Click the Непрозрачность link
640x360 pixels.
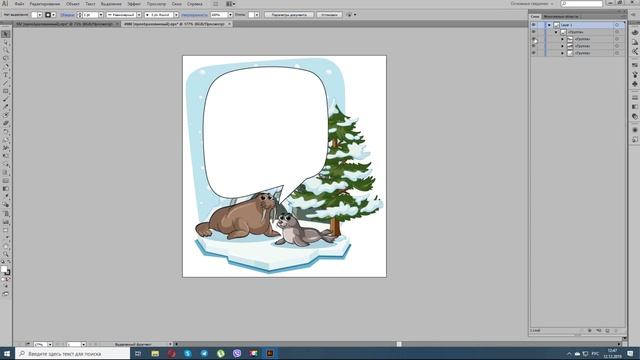click(194, 15)
